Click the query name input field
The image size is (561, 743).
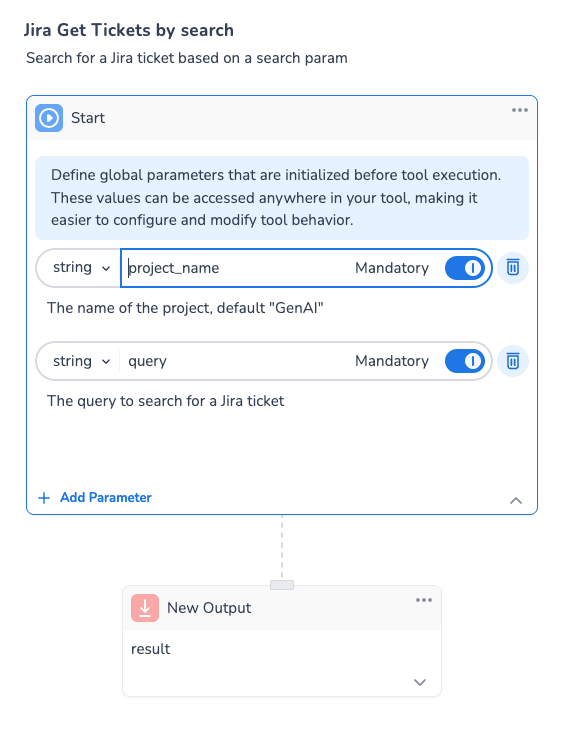pyautogui.click(x=235, y=361)
